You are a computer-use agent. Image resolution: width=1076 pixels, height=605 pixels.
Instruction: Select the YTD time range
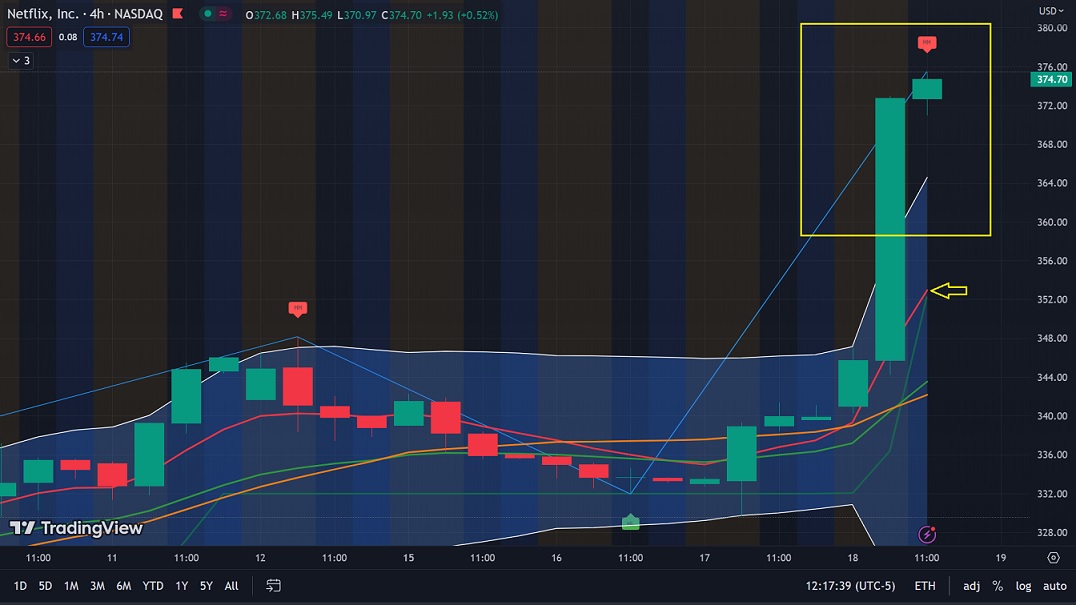152,586
